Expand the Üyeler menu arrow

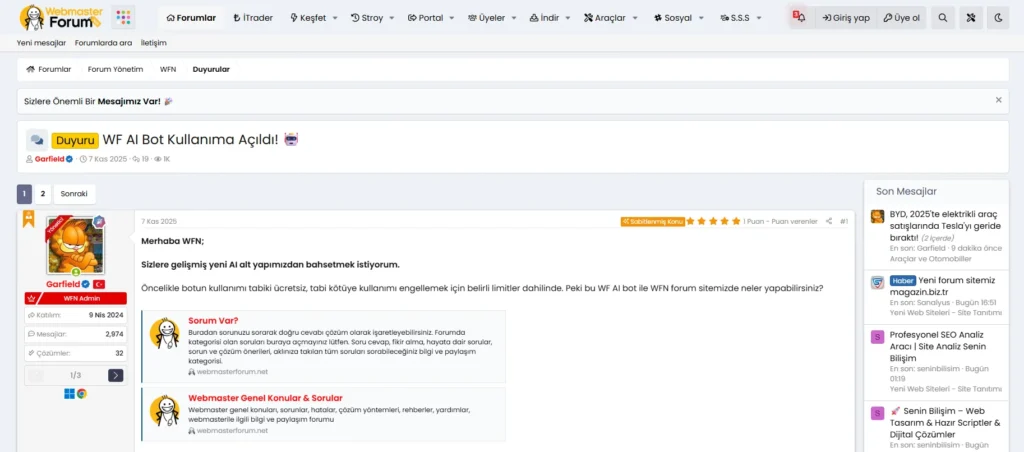pyautogui.click(x=513, y=18)
